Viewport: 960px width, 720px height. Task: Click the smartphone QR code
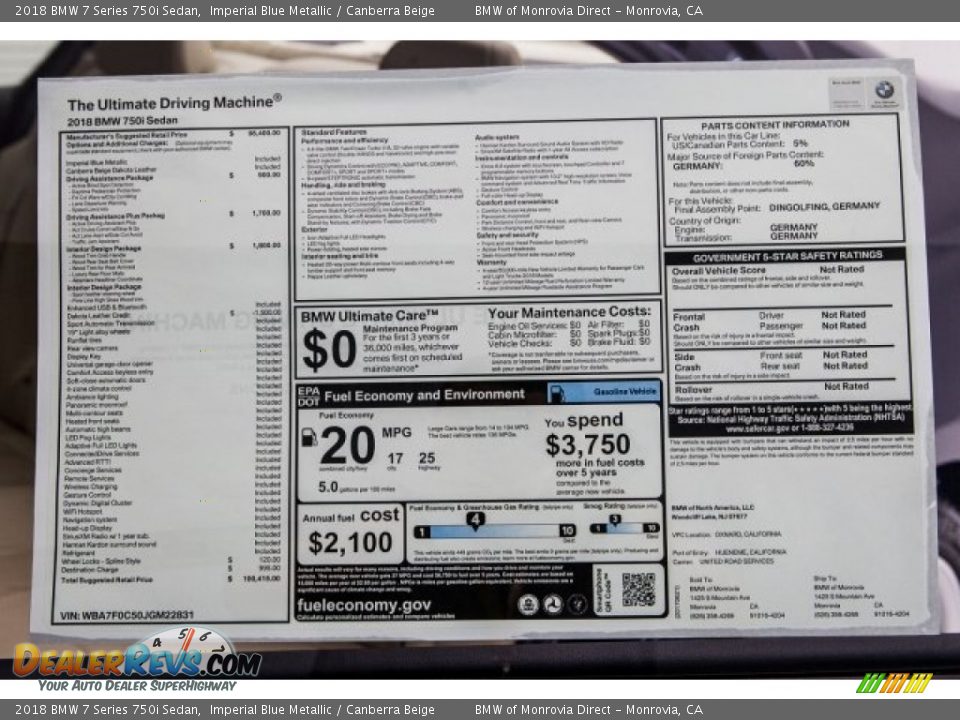point(638,589)
